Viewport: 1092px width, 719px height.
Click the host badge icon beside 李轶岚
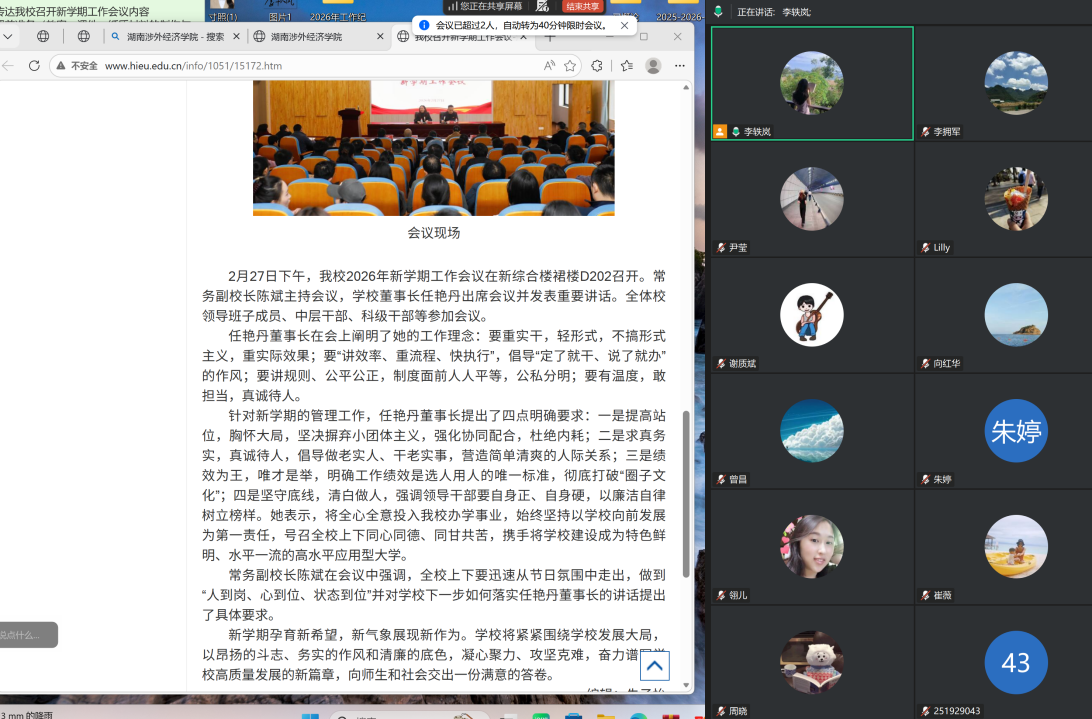coord(720,131)
